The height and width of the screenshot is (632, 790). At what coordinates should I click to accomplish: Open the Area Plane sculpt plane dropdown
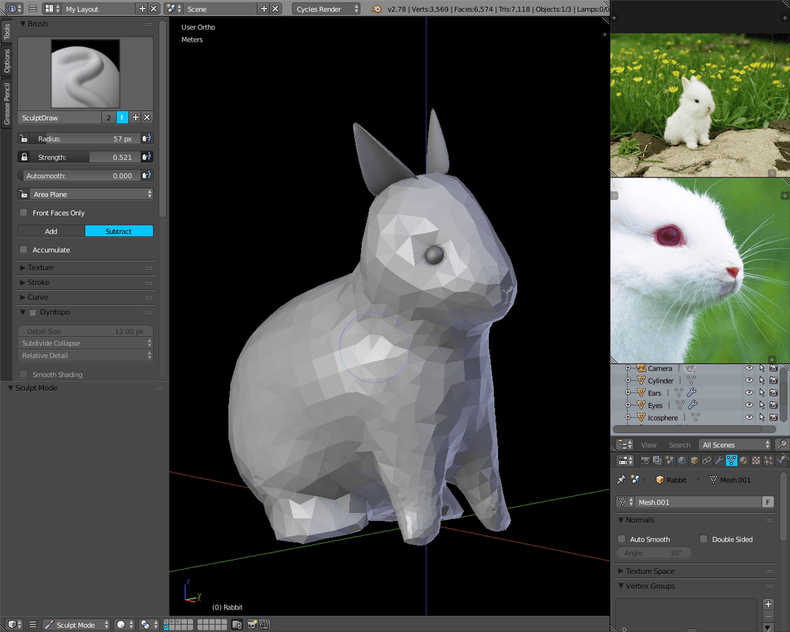click(x=86, y=194)
